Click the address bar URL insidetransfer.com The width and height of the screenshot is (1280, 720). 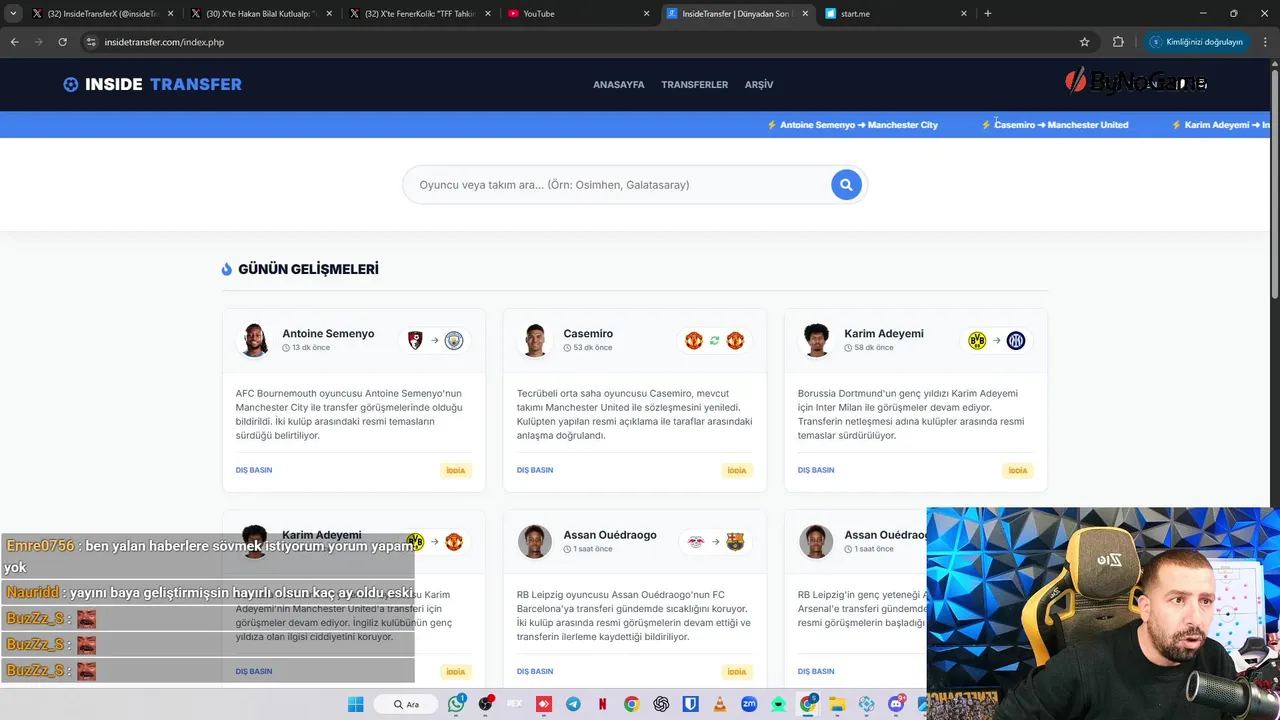click(164, 42)
